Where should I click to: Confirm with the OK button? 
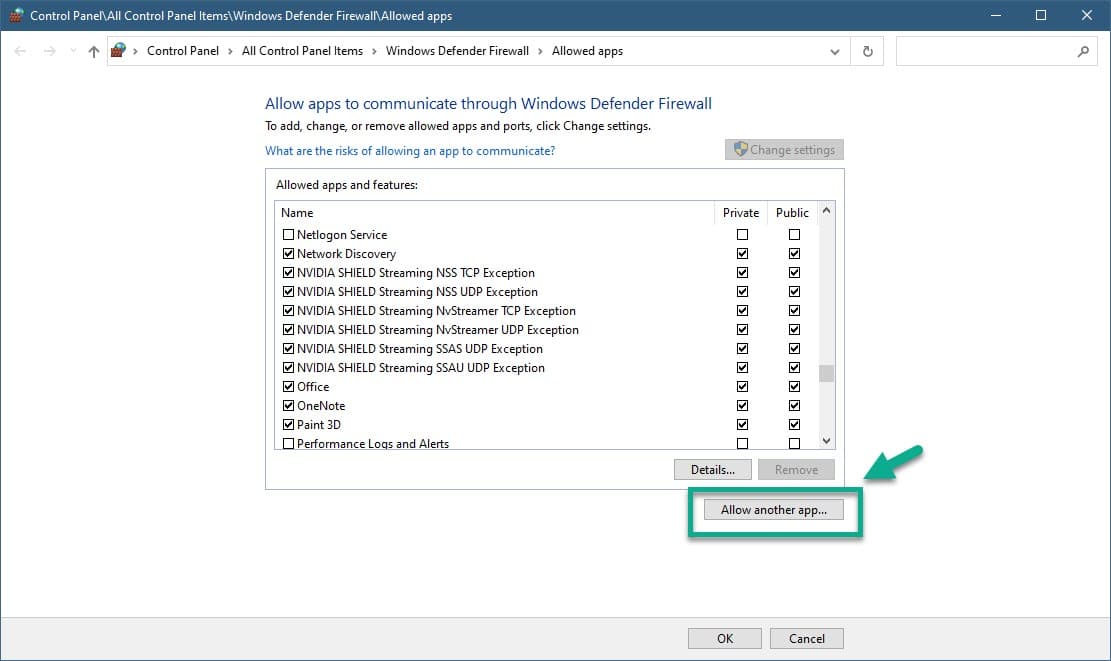point(725,638)
